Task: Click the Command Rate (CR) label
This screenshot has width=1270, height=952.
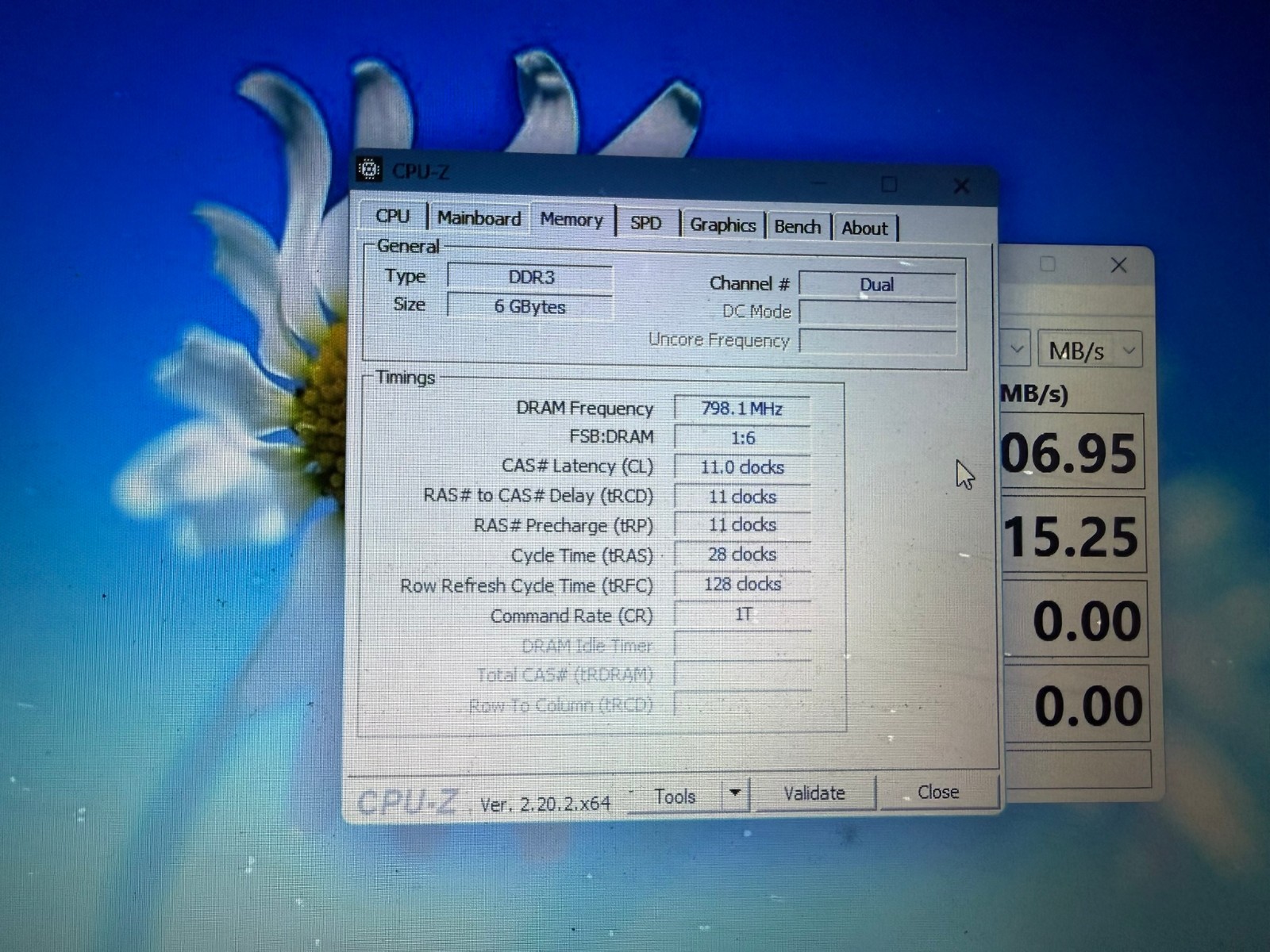Action: pos(571,616)
